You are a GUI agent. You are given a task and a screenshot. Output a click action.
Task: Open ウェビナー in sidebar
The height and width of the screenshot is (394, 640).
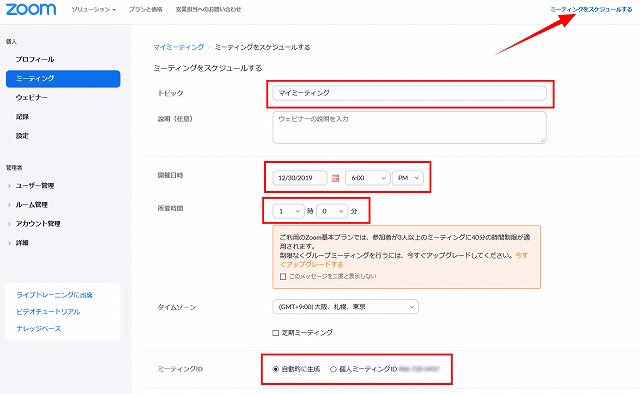[32, 98]
